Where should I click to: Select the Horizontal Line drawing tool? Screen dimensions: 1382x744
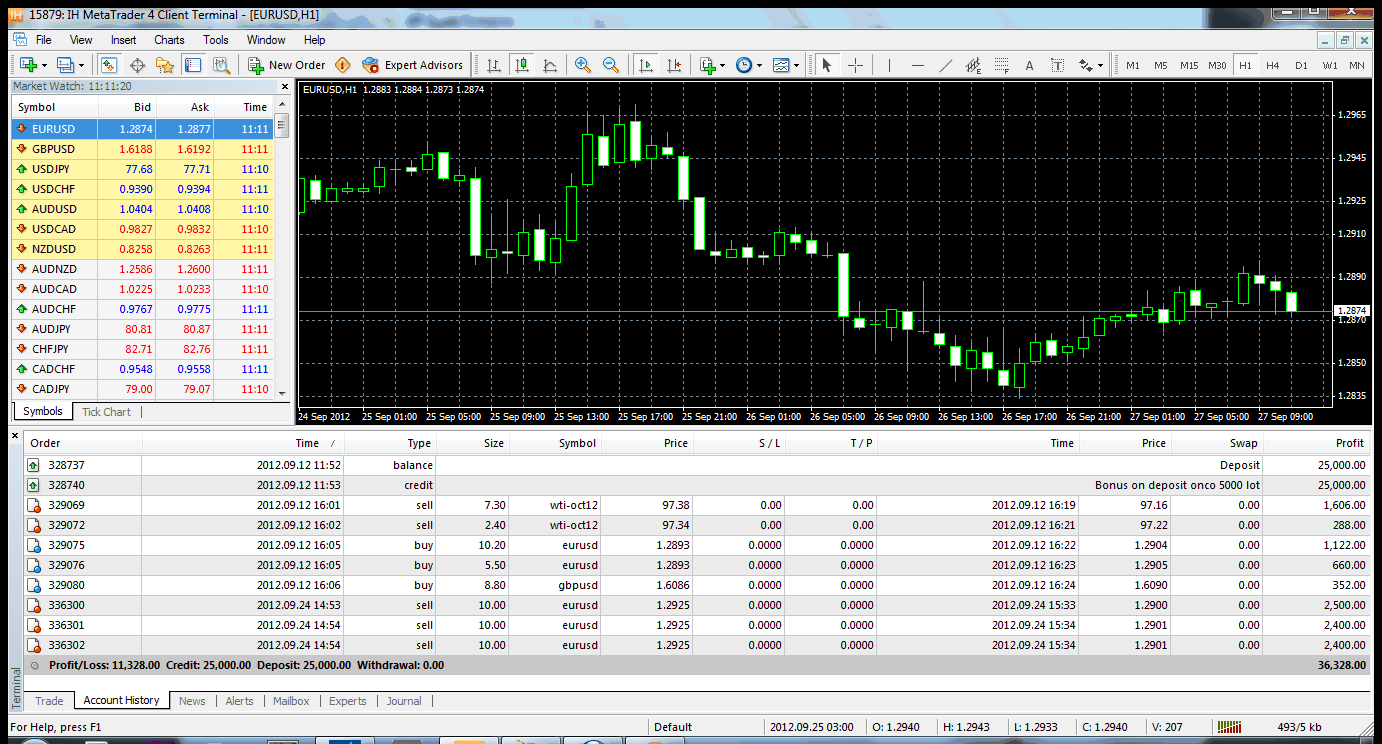[917, 65]
